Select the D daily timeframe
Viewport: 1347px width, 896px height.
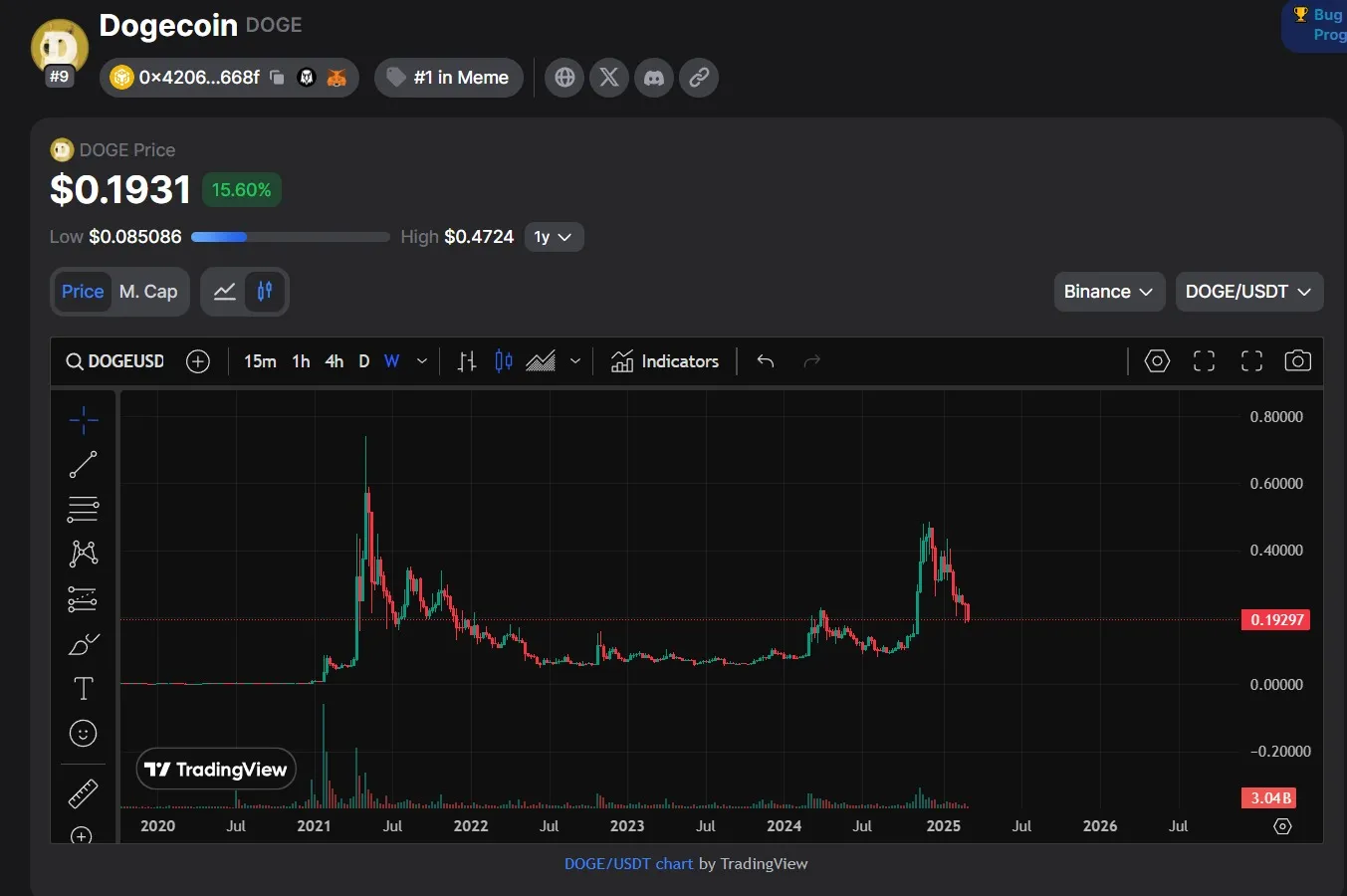364,361
